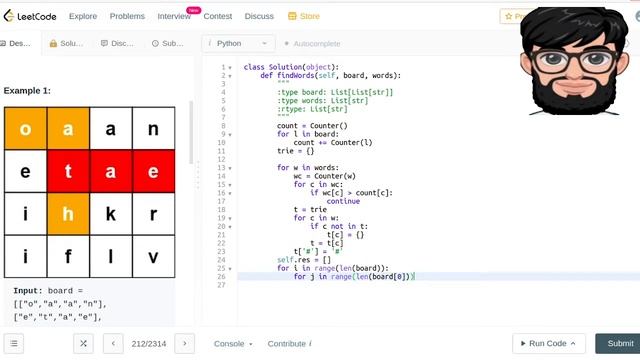Collapse the fold arrow on line 15
Screen dimensions: 640x360
[x=230, y=185]
